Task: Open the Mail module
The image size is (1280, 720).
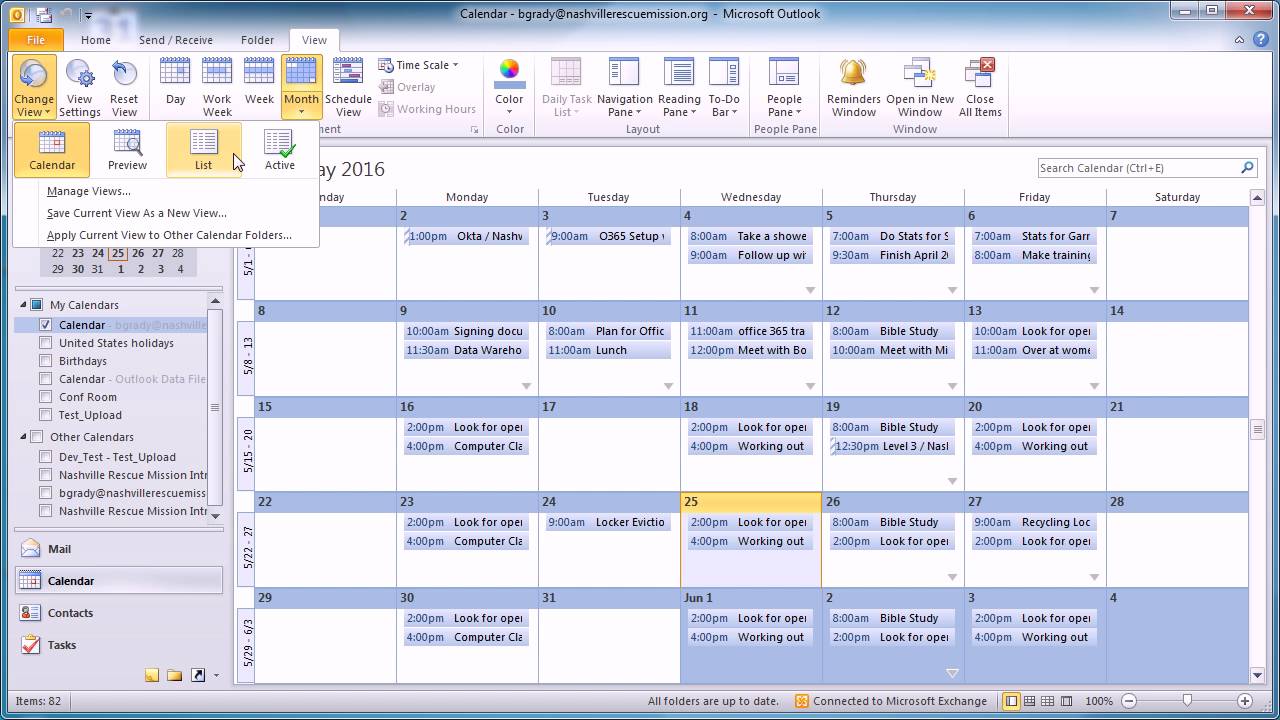Action: (x=118, y=549)
